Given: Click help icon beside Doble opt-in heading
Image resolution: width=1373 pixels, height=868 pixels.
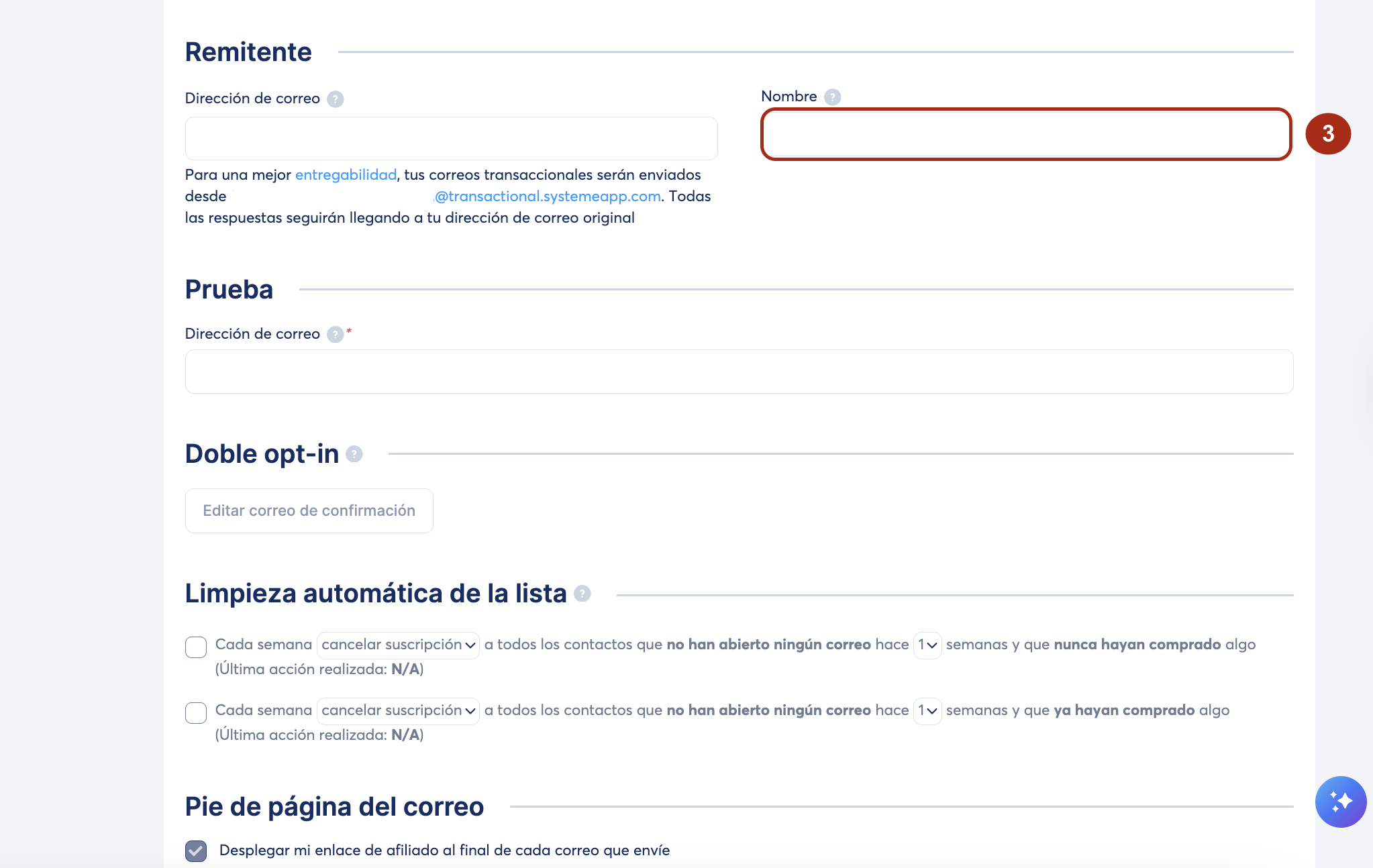Looking at the screenshot, I should 354,454.
